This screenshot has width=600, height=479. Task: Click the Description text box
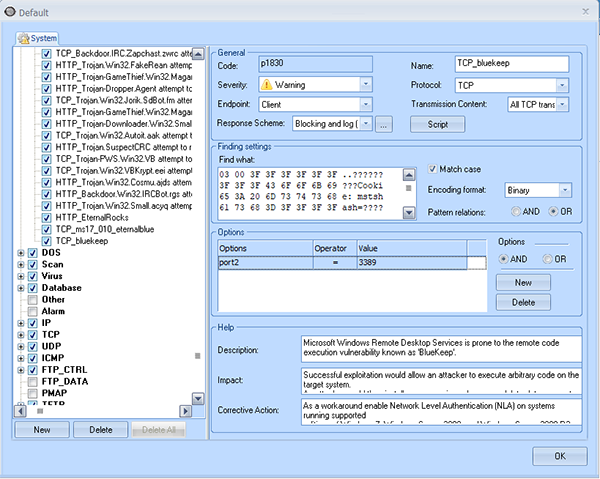pyautogui.click(x=442, y=349)
